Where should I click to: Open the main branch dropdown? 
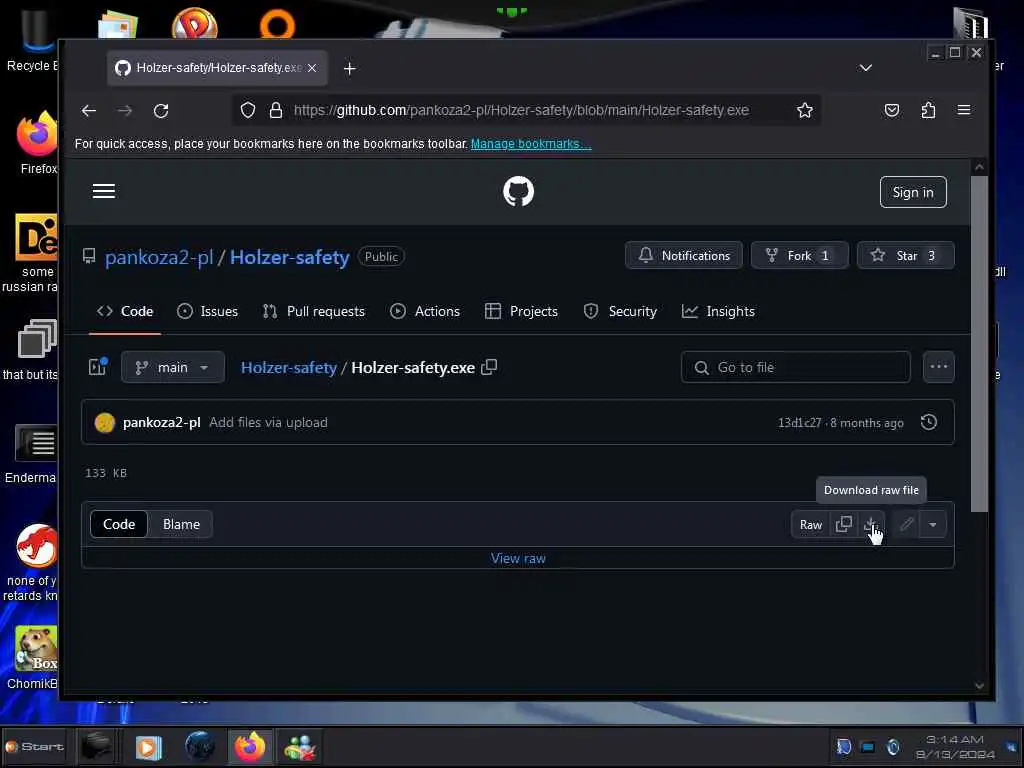click(173, 367)
